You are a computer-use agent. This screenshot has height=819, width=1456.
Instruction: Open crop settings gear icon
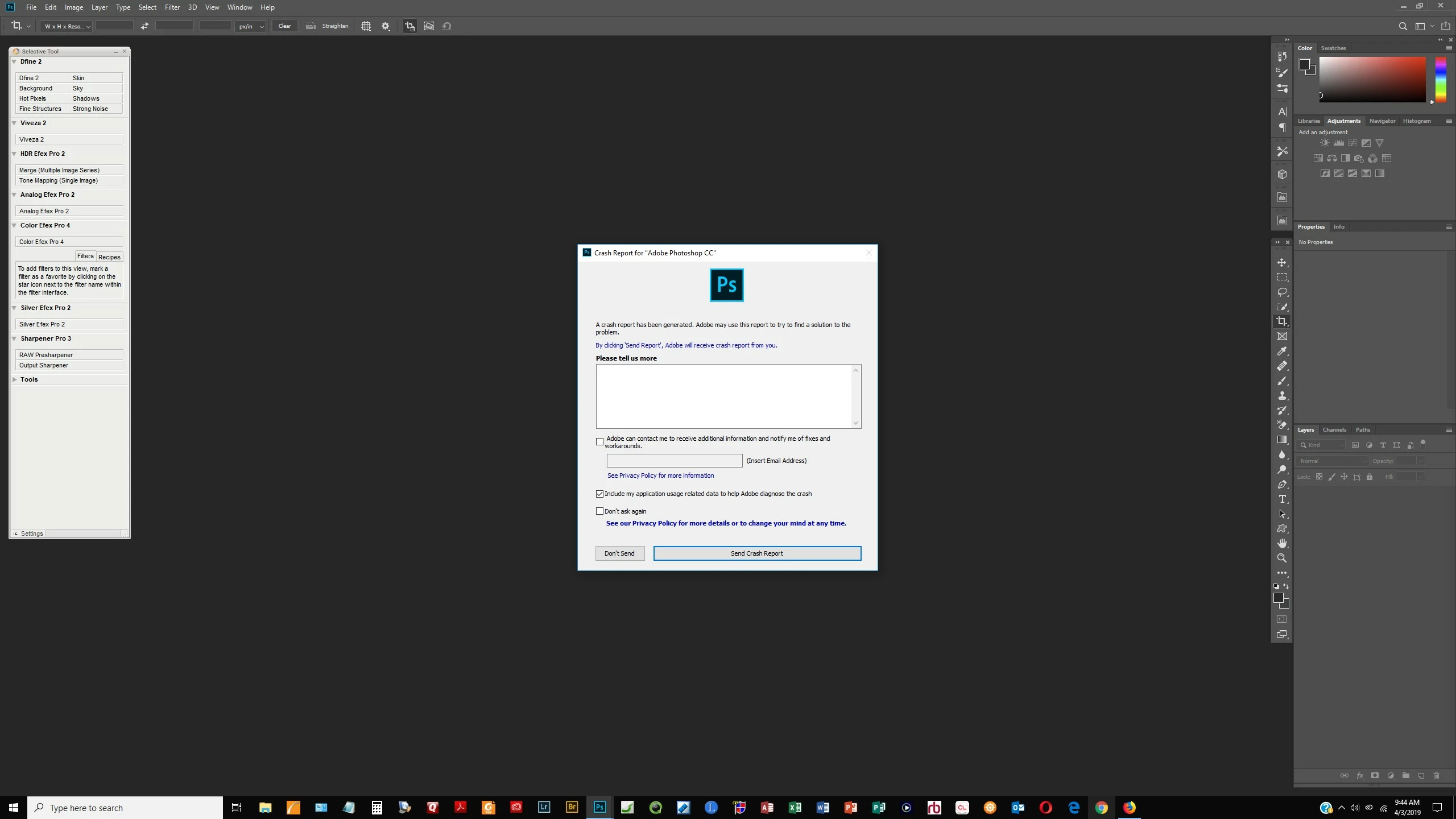pyautogui.click(x=386, y=26)
